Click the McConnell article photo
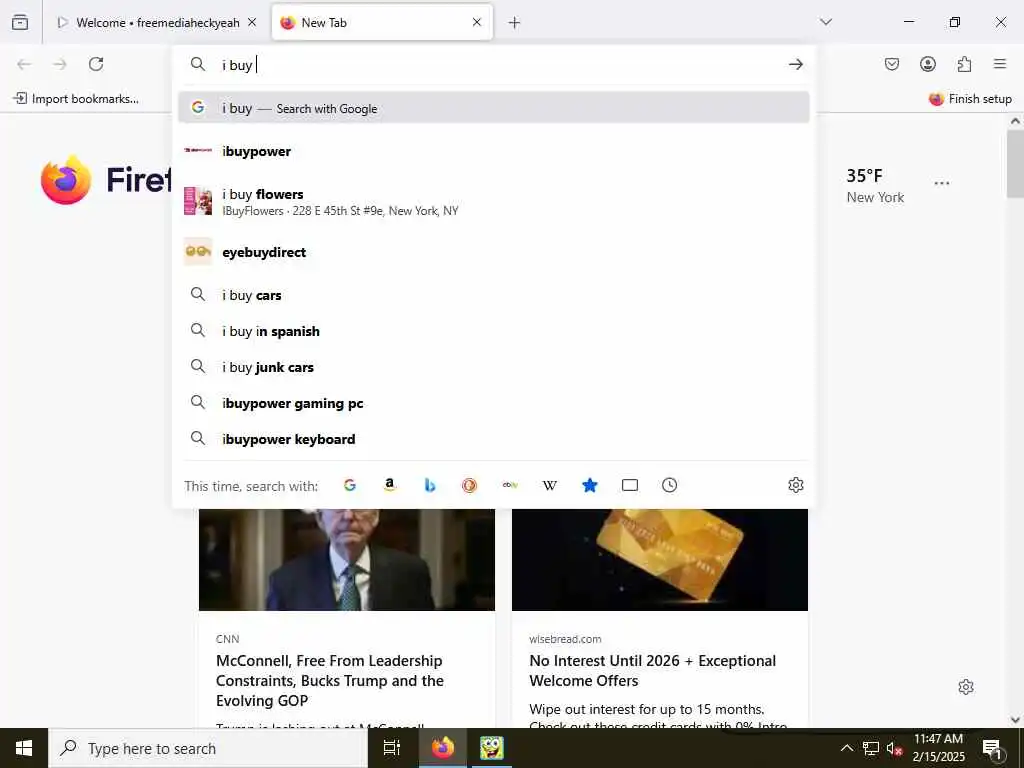 coord(347,560)
